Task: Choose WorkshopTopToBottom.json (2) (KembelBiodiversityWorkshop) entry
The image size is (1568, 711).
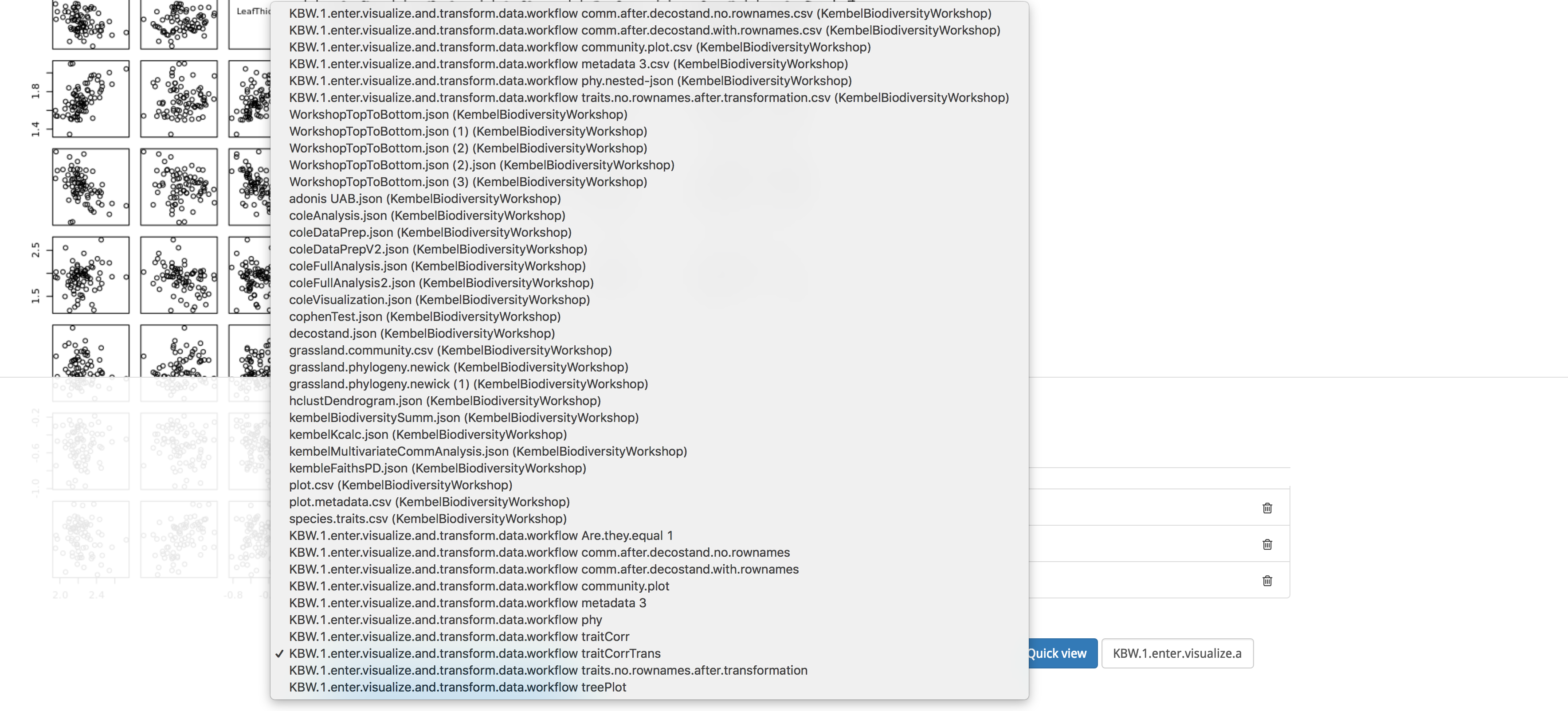Action: pos(649,148)
